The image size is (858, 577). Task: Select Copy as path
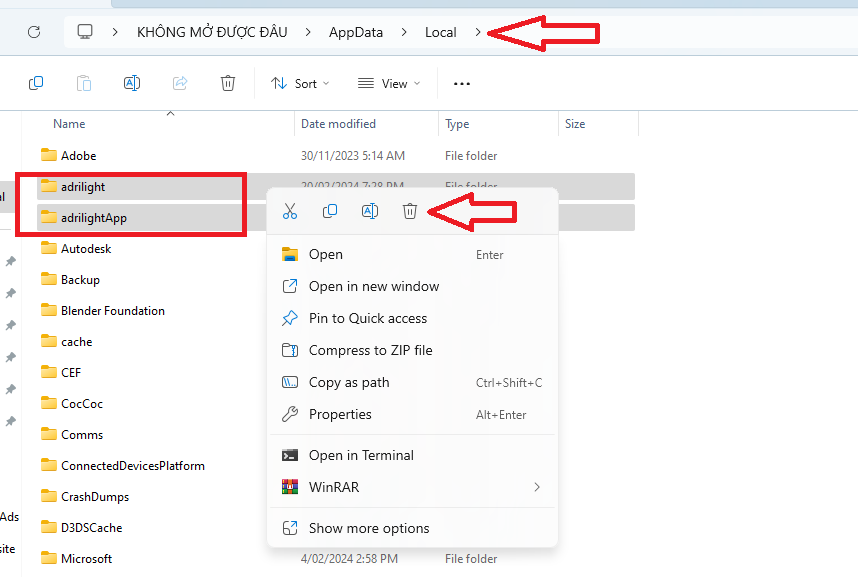pos(412,383)
